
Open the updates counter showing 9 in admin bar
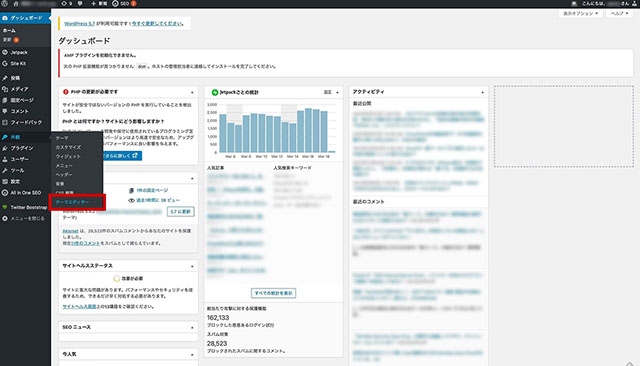click(x=67, y=3)
